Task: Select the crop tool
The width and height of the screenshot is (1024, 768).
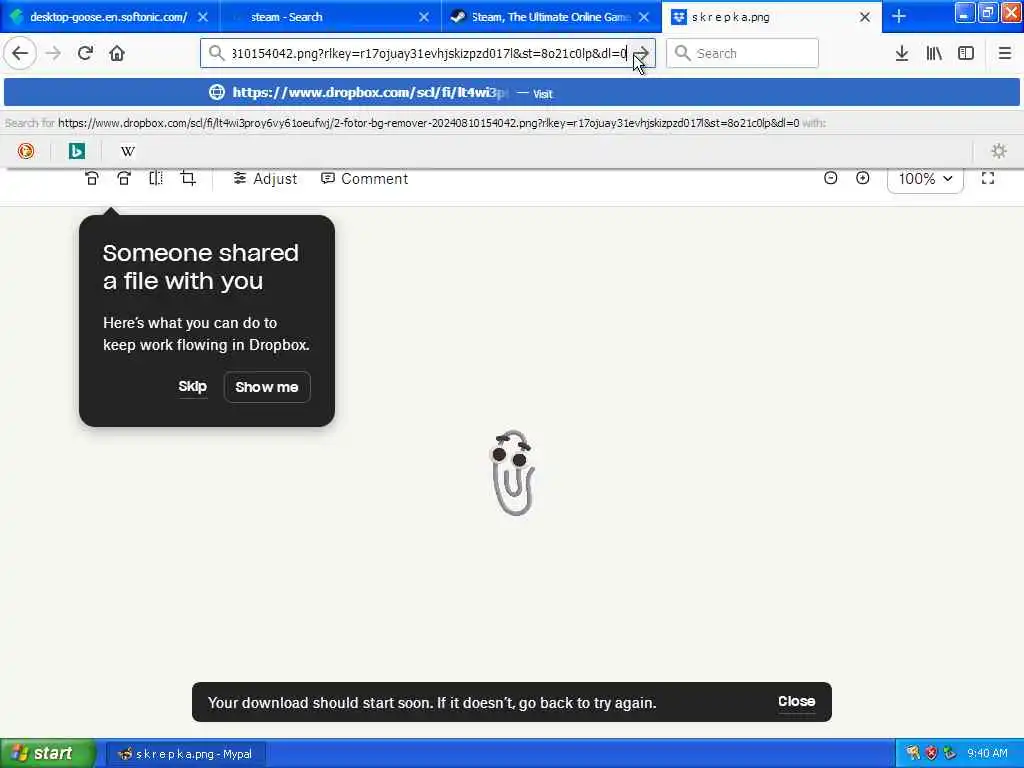Action: pyautogui.click(x=188, y=178)
